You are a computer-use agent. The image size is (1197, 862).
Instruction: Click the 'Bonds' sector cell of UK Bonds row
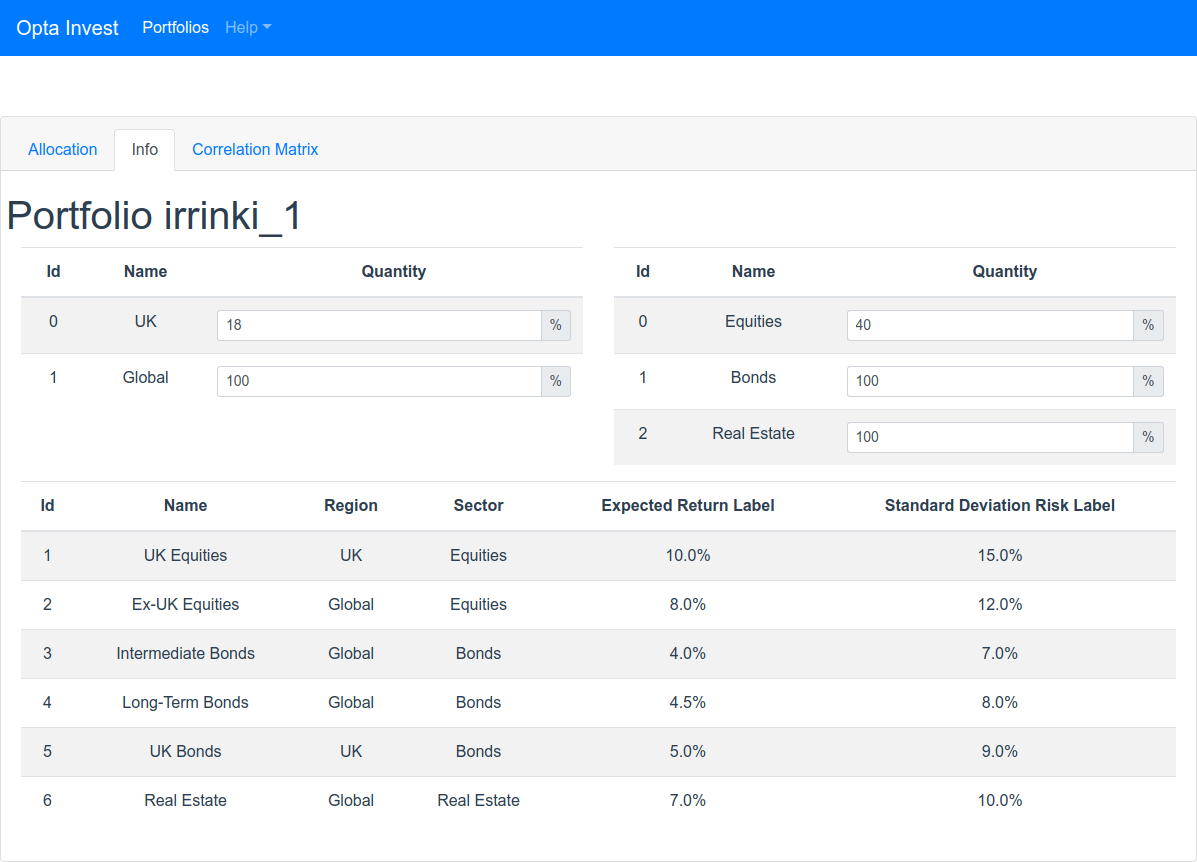pyautogui.click(x=479, y=751)
